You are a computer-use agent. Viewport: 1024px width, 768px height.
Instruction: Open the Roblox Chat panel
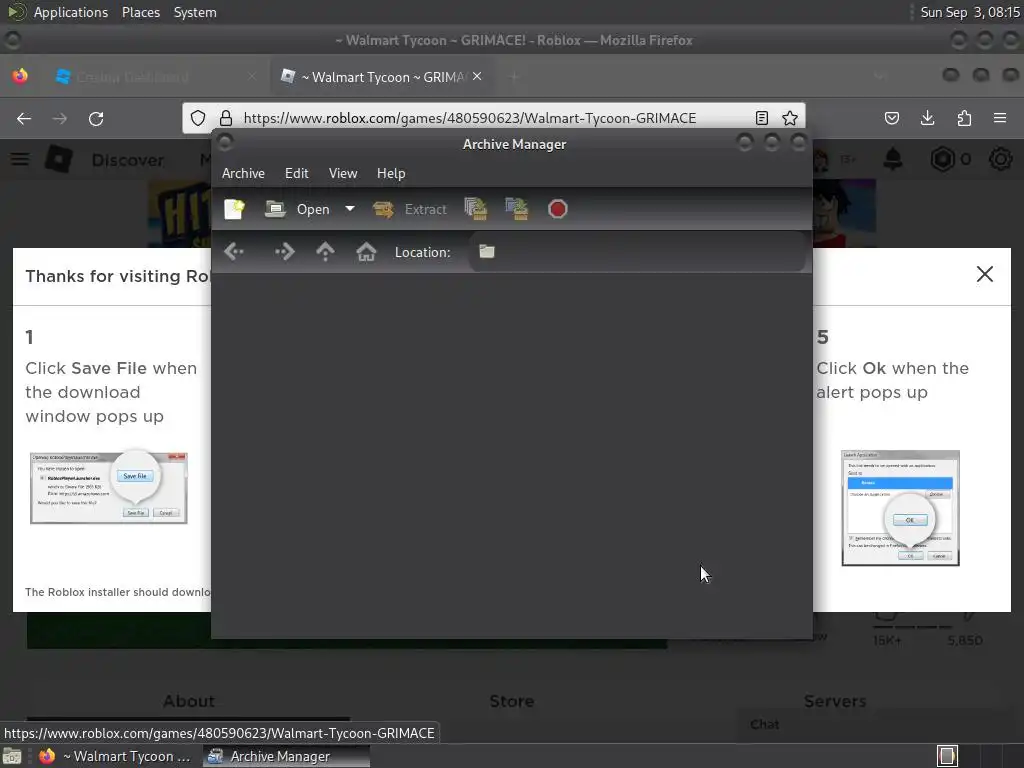point(765,724)
